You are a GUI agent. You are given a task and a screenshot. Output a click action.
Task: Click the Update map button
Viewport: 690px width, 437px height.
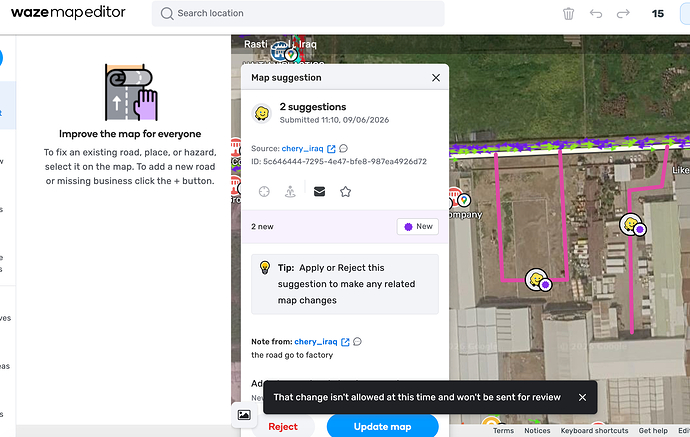point(382,426)
